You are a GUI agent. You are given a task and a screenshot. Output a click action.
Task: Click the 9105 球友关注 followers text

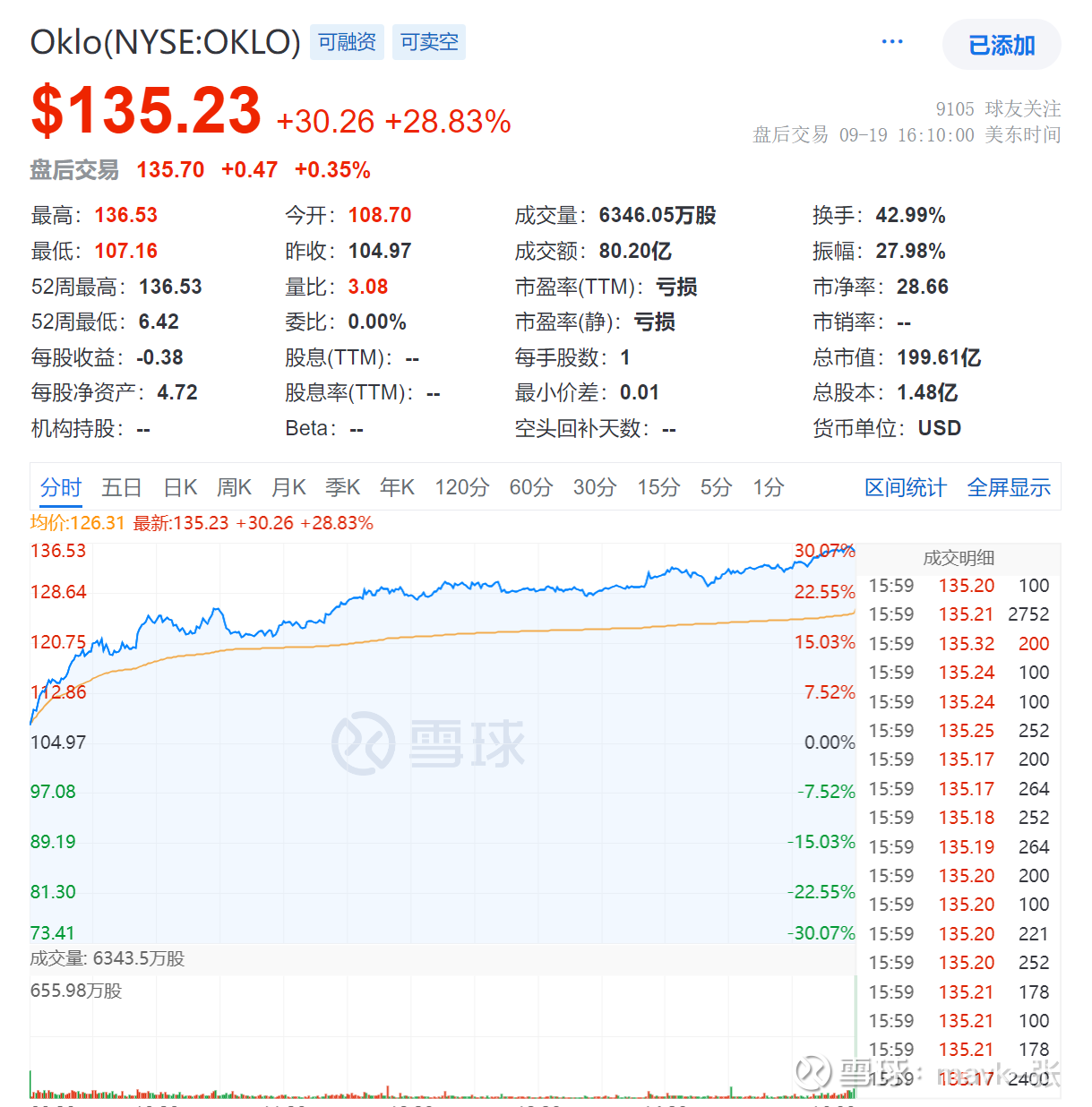point(998,108)
